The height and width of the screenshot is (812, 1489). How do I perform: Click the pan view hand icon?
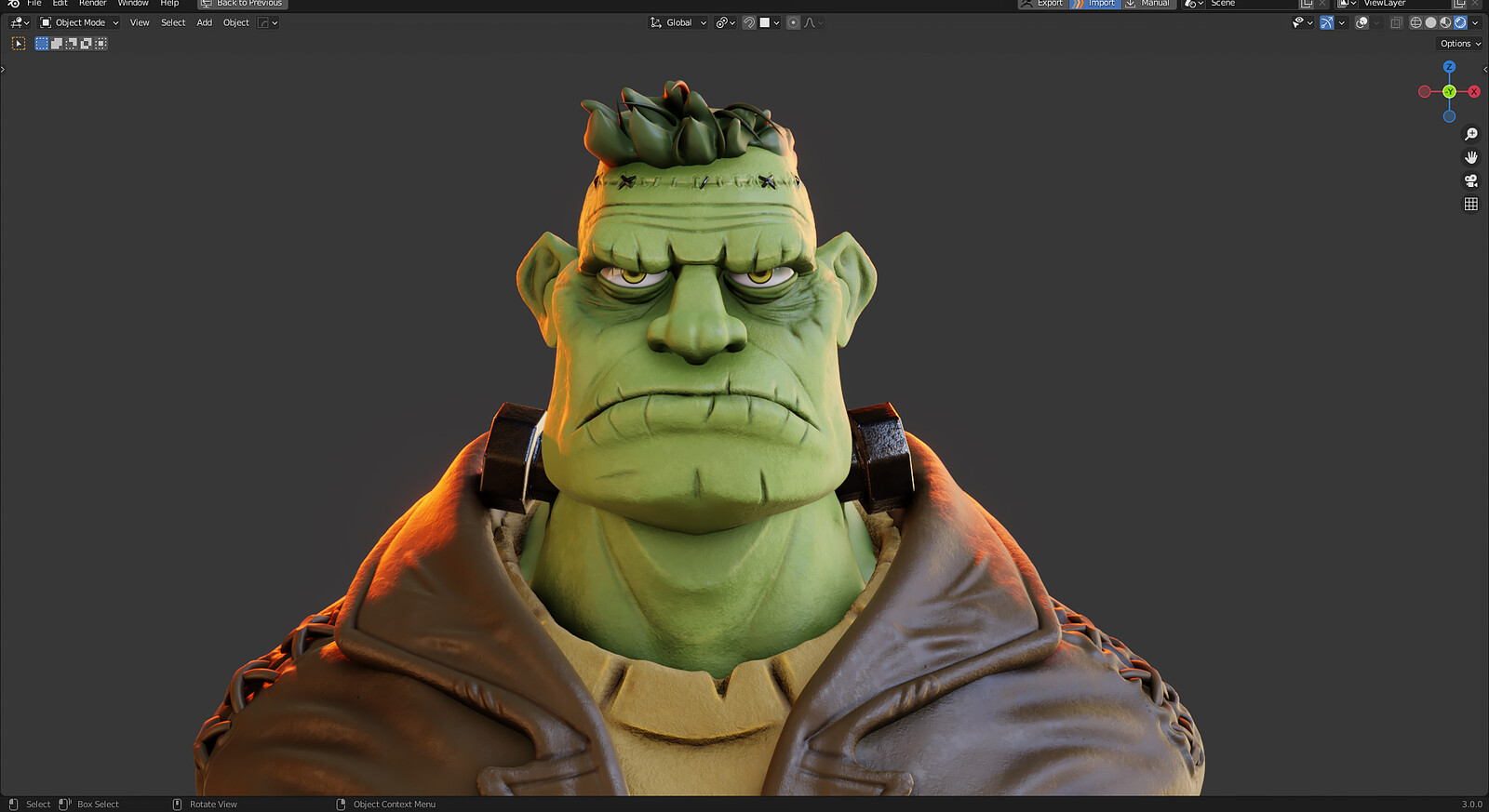1471,157
